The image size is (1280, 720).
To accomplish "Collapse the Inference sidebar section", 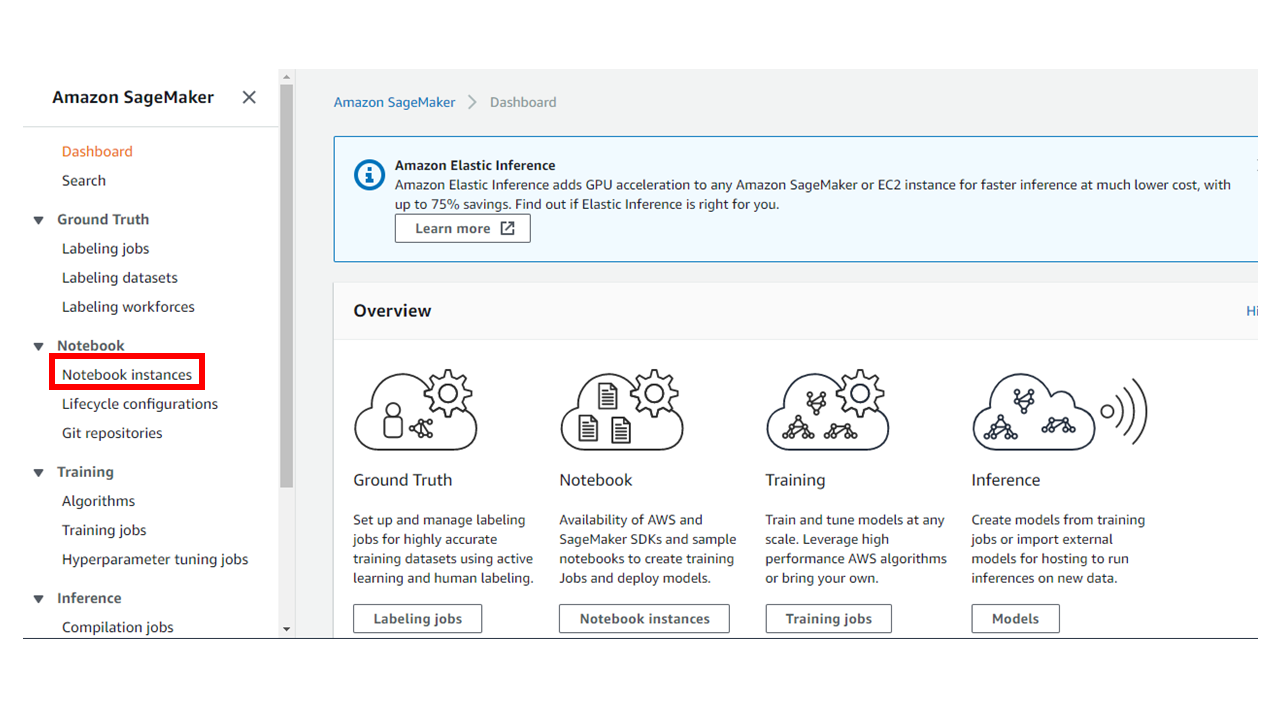I will click(39, 598).
